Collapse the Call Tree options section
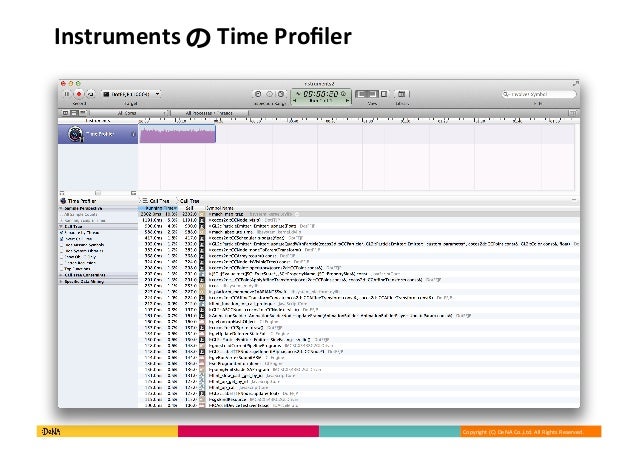 (61, 226)
